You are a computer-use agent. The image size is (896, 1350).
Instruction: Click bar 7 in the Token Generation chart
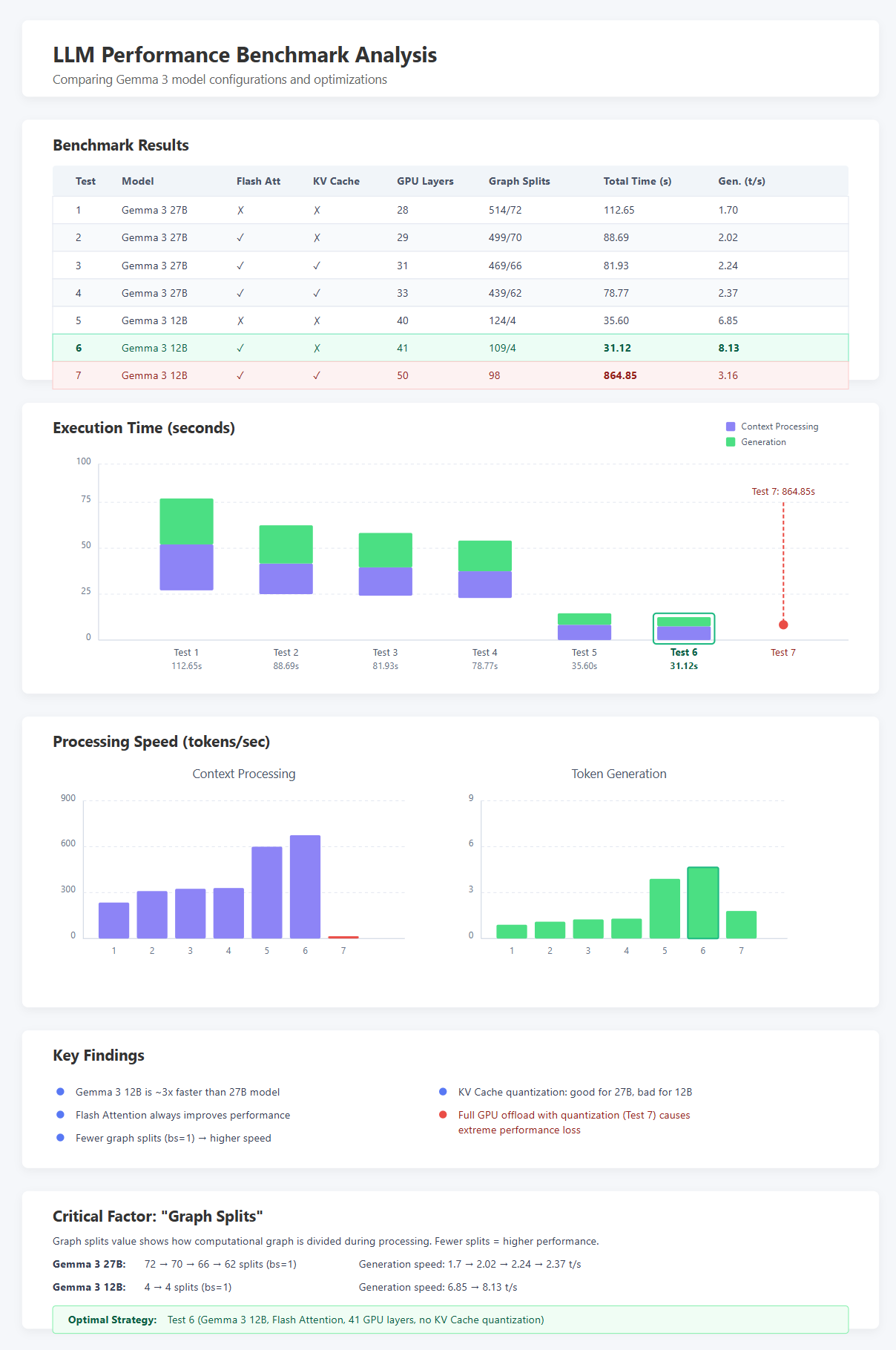tap(742, 925)
